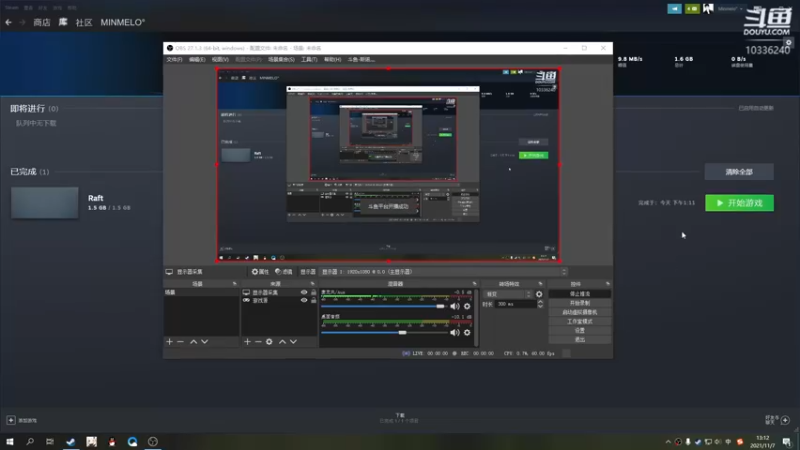Open Steam friends and chat icon

tap(785, 420)
